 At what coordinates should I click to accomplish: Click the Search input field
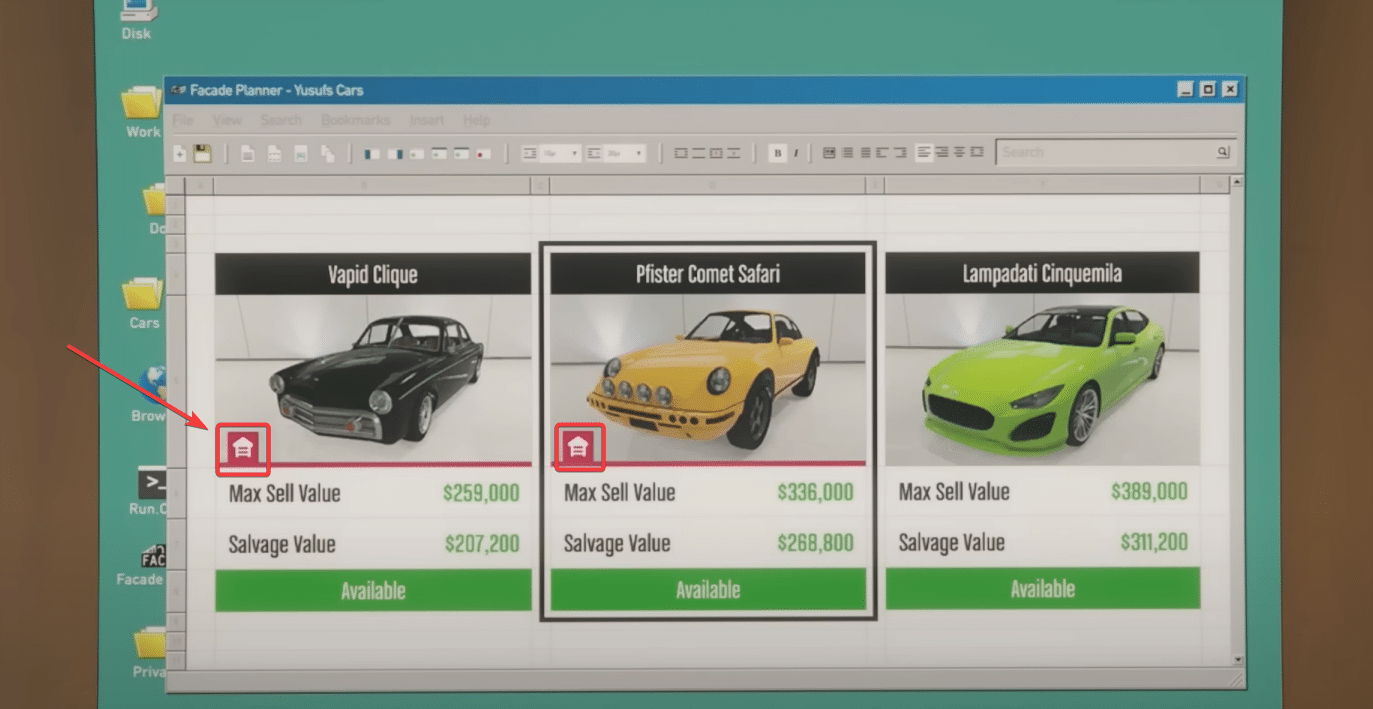tap(1105, 152)
